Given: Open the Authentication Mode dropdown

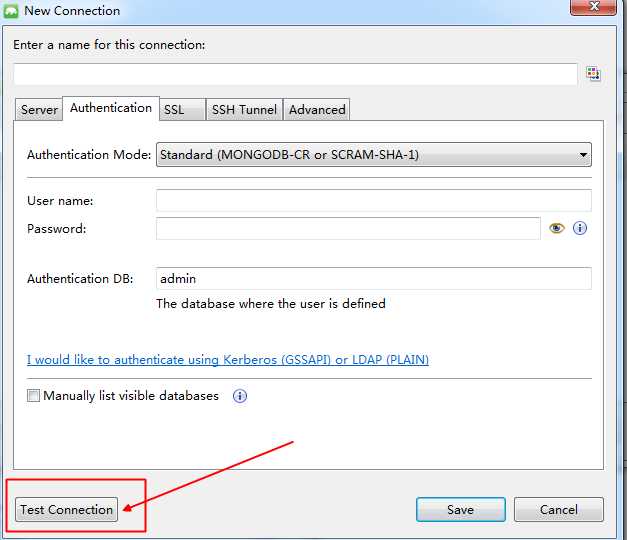Looking at the screenshot, I should pos(373,154).
